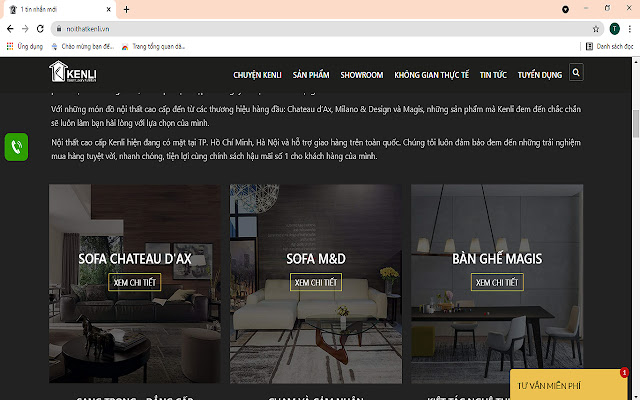Viewport: 640px width, 400px height.
Task: Reload the page with refresh icon
Action: (40, 29)
